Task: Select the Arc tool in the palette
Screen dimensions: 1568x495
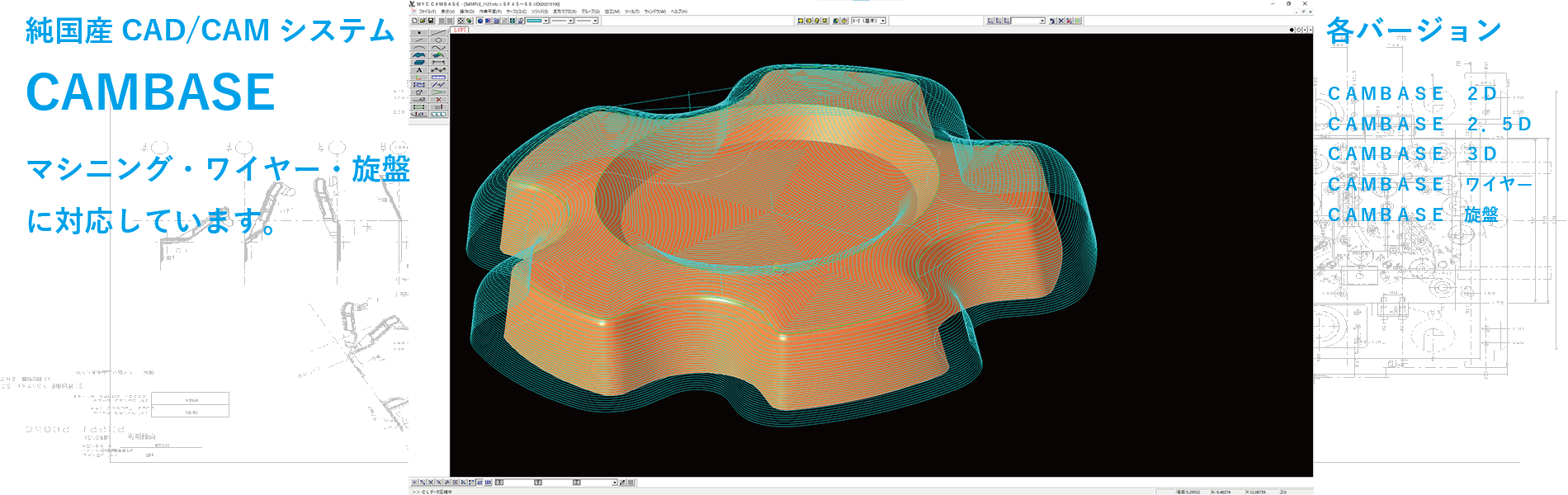Action: [419, 47]
